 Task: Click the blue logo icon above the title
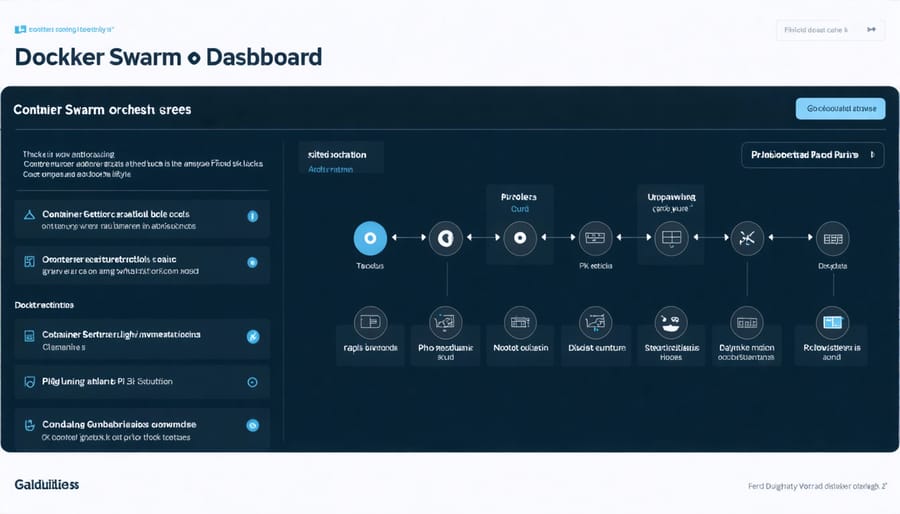pyautogui.click(x=21, y=29)
